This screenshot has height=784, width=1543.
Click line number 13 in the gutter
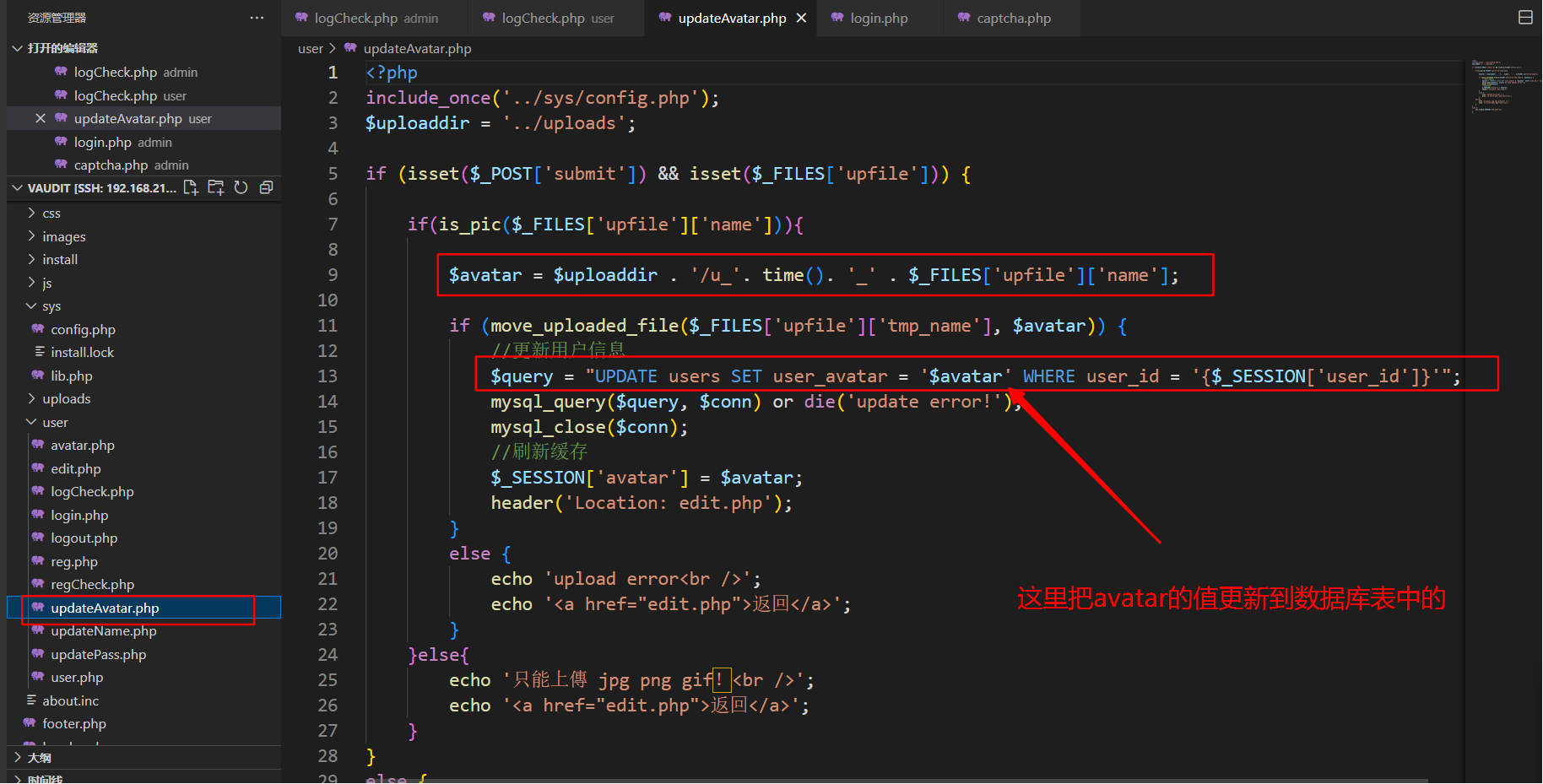[x=328, y=376]
